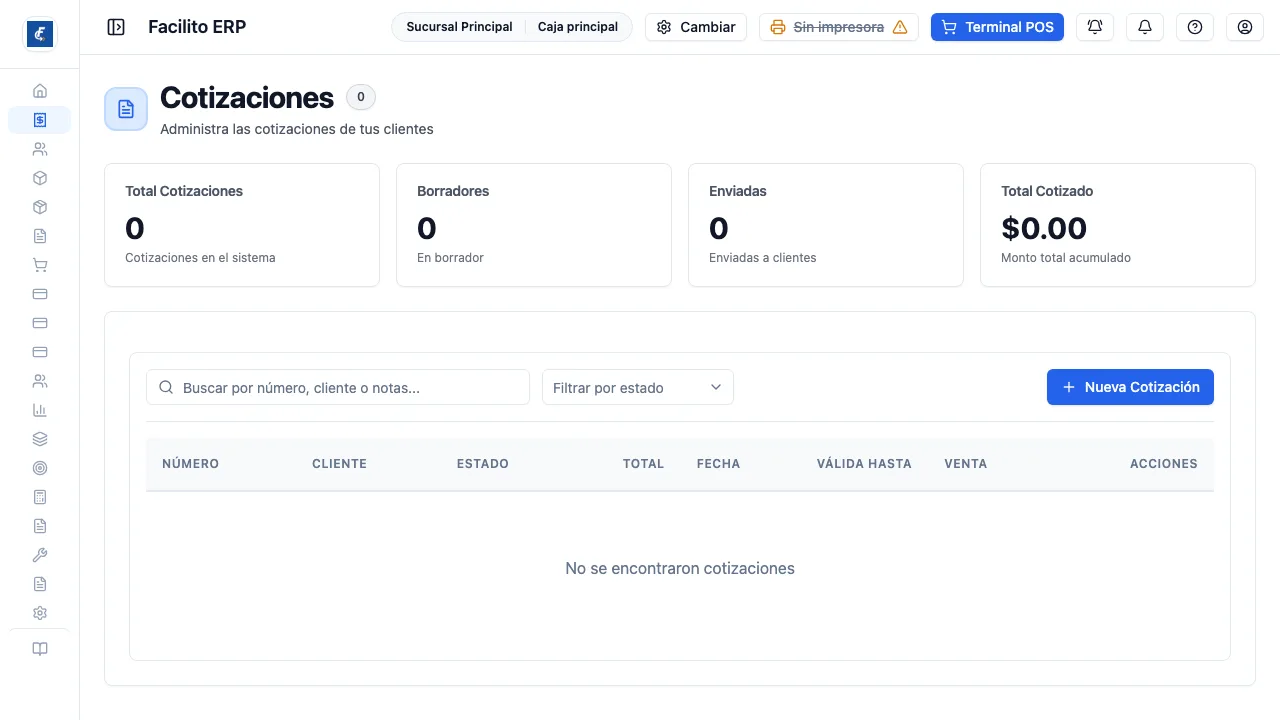Open the book documentation sidebar icon

(x=40, y=649)
